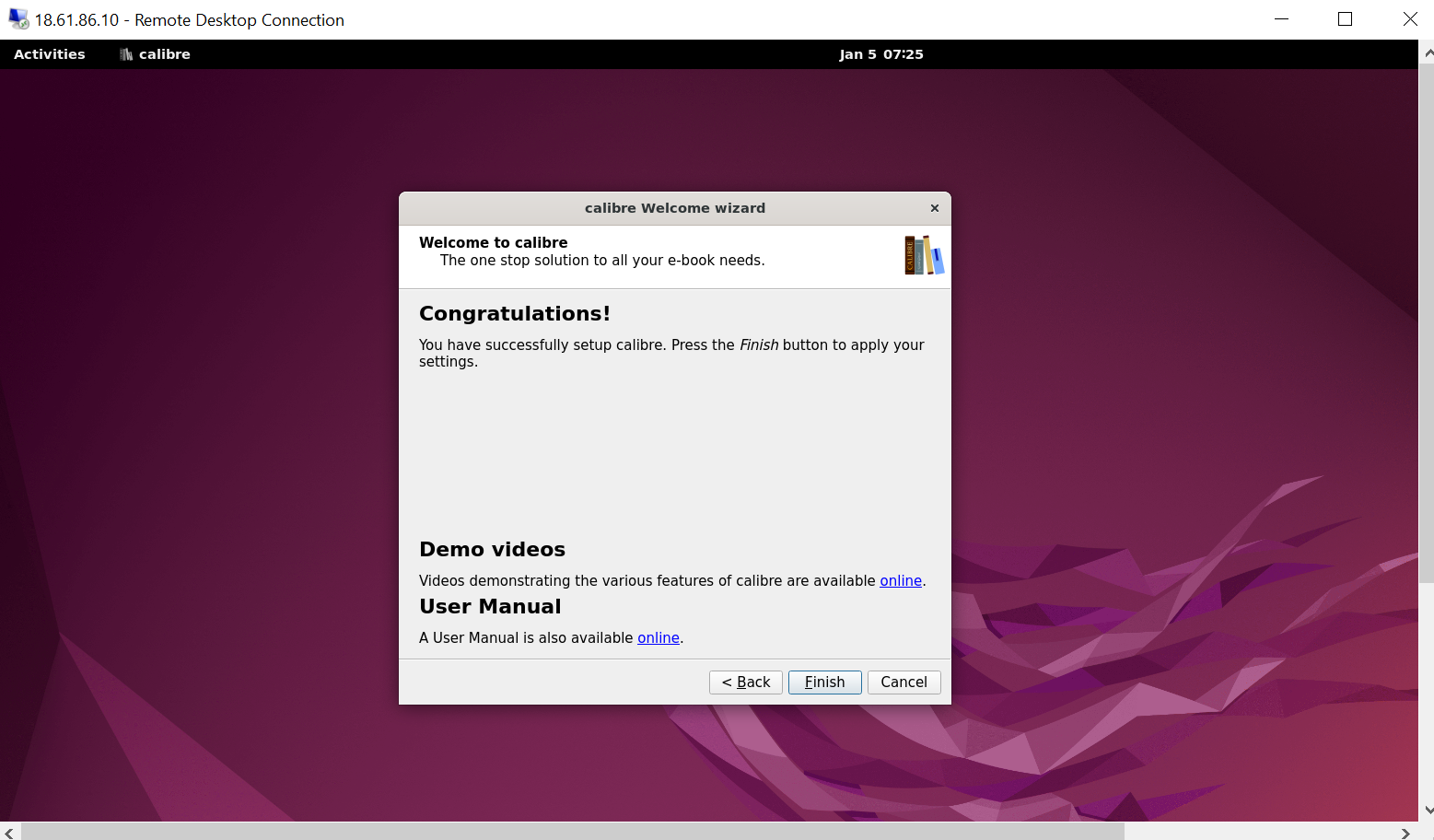
Task: Cancel the calibre Welcome wizard
Action: click(x=904, y=682)
